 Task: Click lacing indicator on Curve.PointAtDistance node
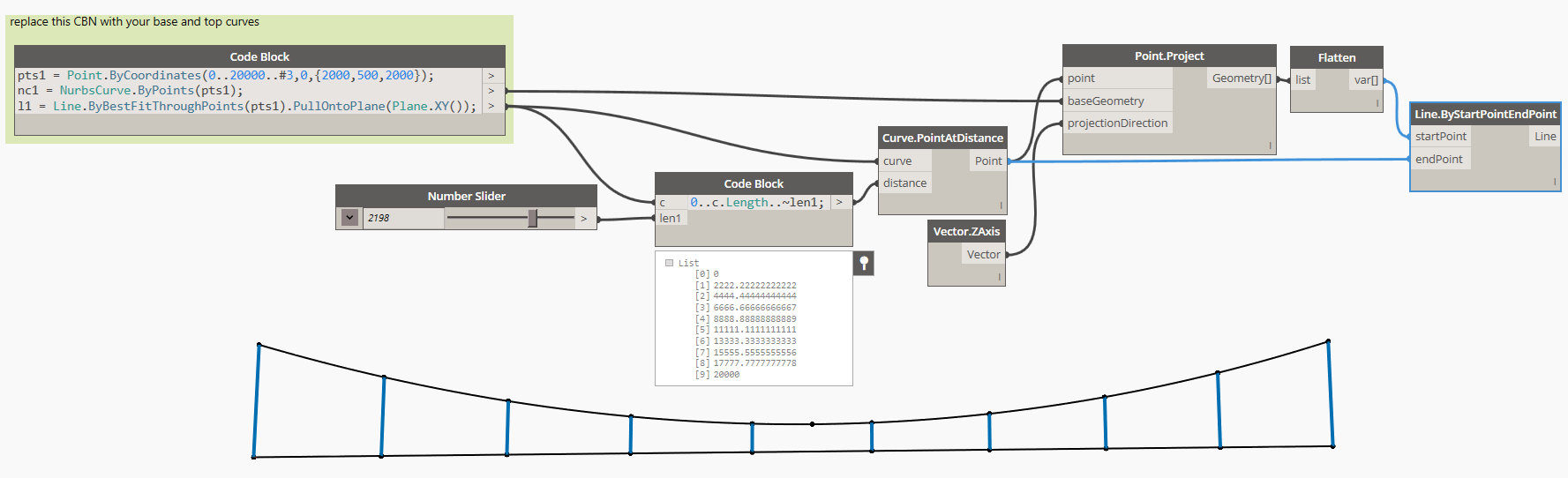click(x=1001, y=205)
